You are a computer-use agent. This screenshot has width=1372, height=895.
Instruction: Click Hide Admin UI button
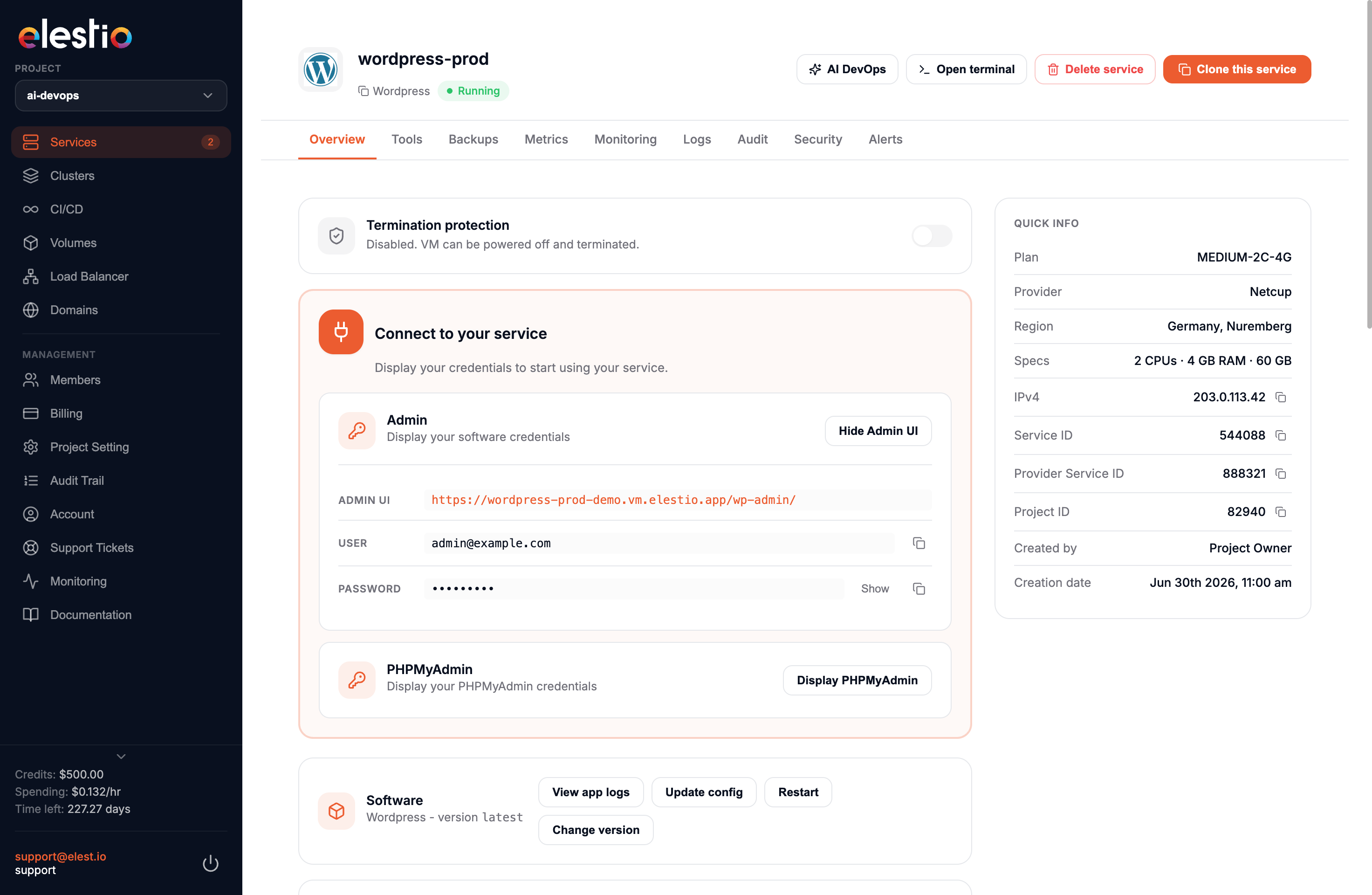click(878, 431)
